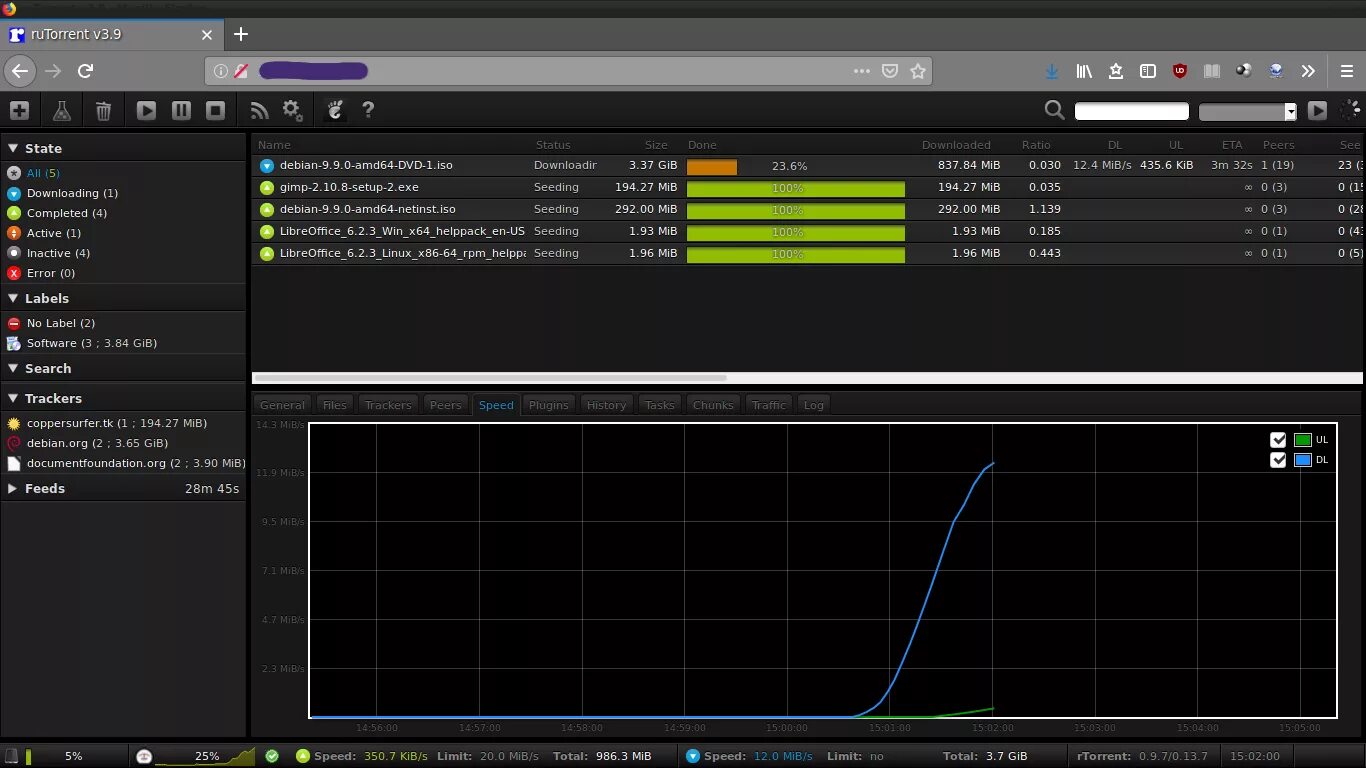The width and height of the screenshot is (1366, 768).
Task: Filter by coppersurfer.tk tracker
Action: [x=123, y=423]
